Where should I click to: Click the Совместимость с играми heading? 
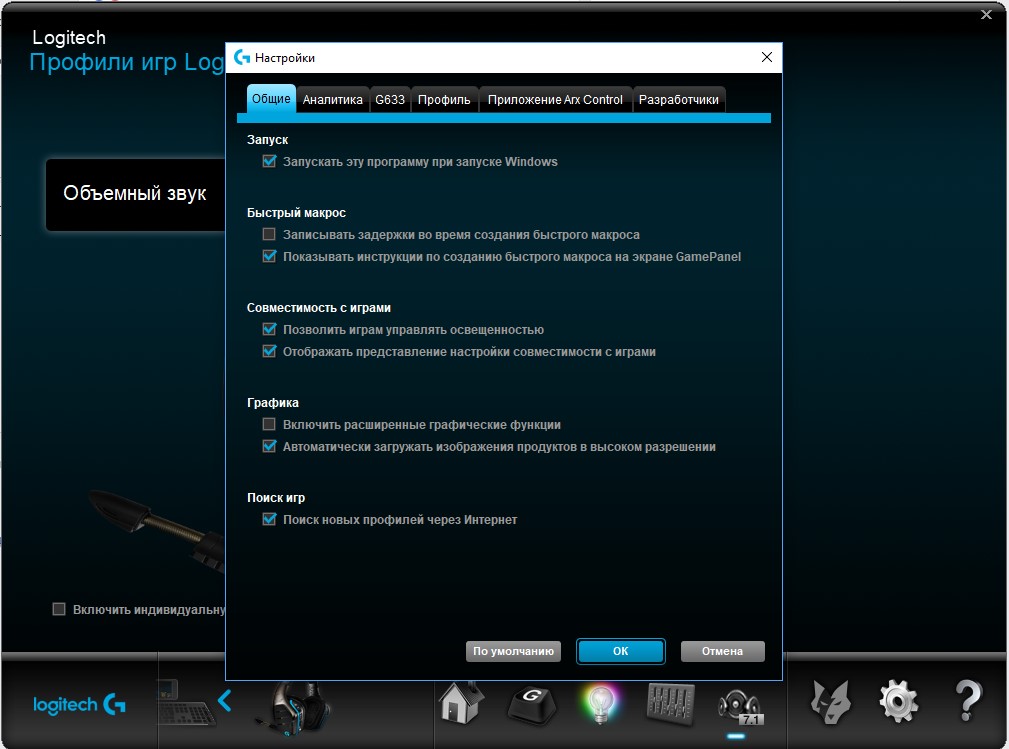[319, 308]
